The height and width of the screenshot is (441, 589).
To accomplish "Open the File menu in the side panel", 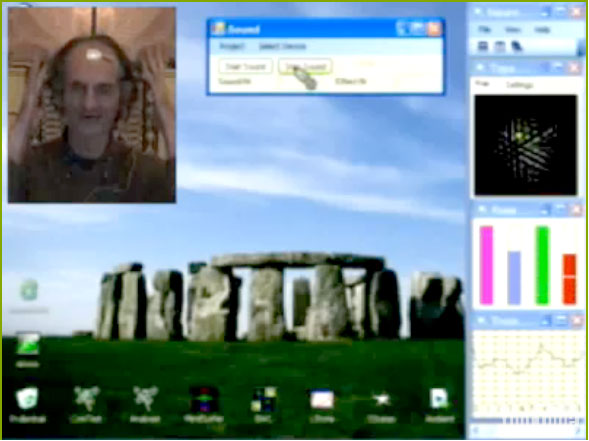I will click(484, 30).
